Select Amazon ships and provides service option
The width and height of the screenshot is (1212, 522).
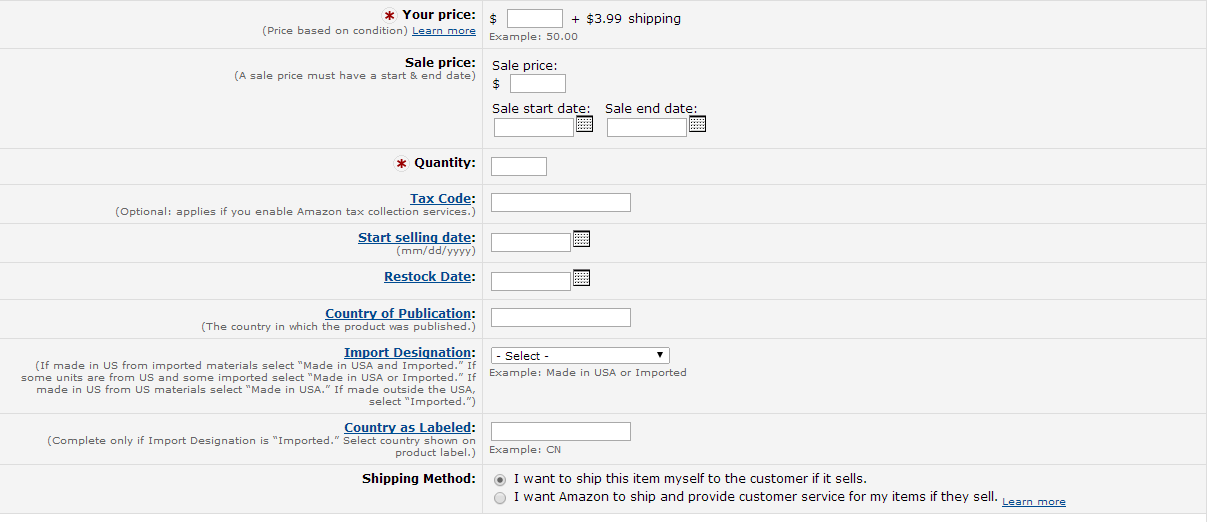500,498
